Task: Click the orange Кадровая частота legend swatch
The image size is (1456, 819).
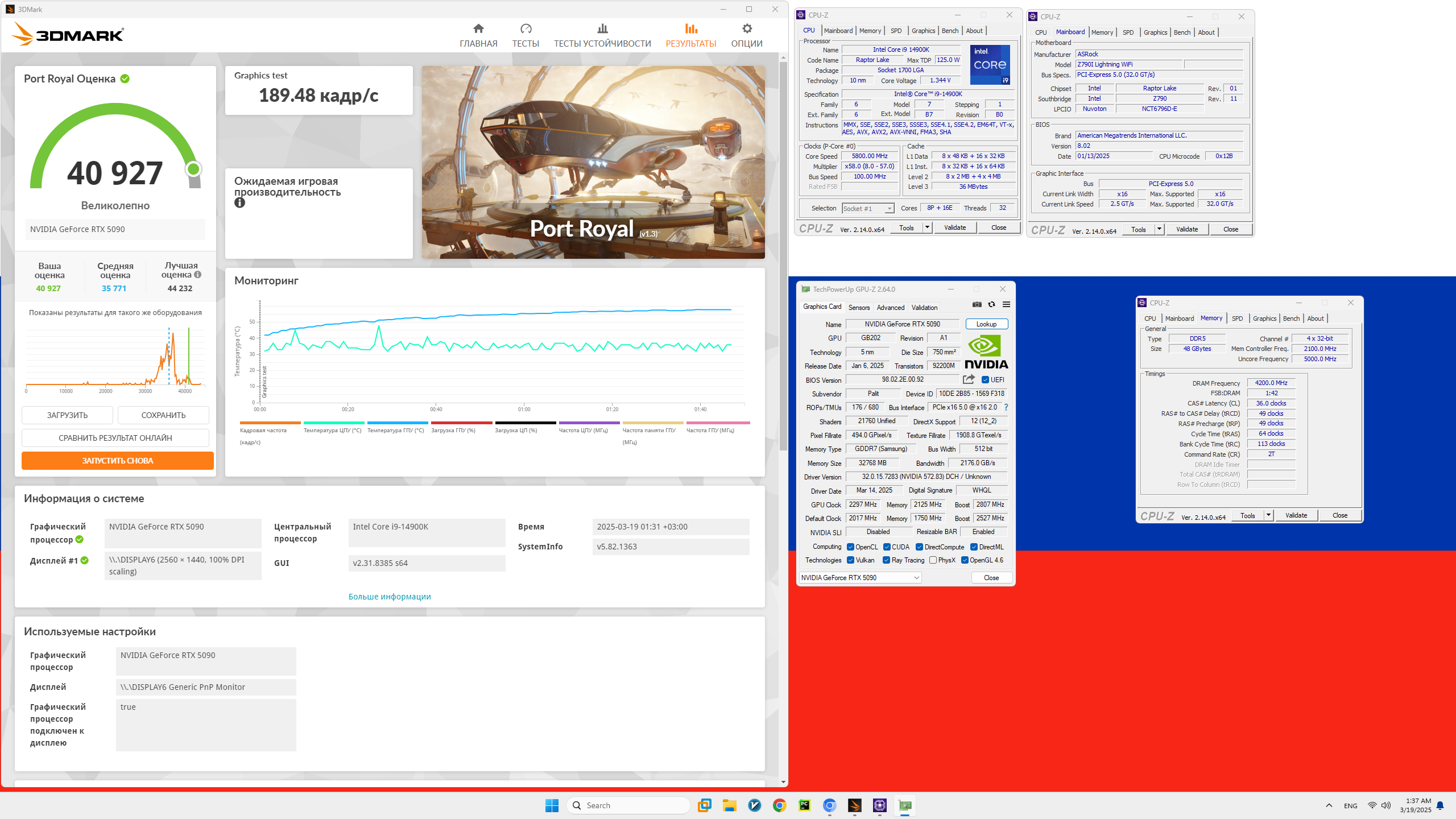Action: pyautogui.click(x=270, y=423)
